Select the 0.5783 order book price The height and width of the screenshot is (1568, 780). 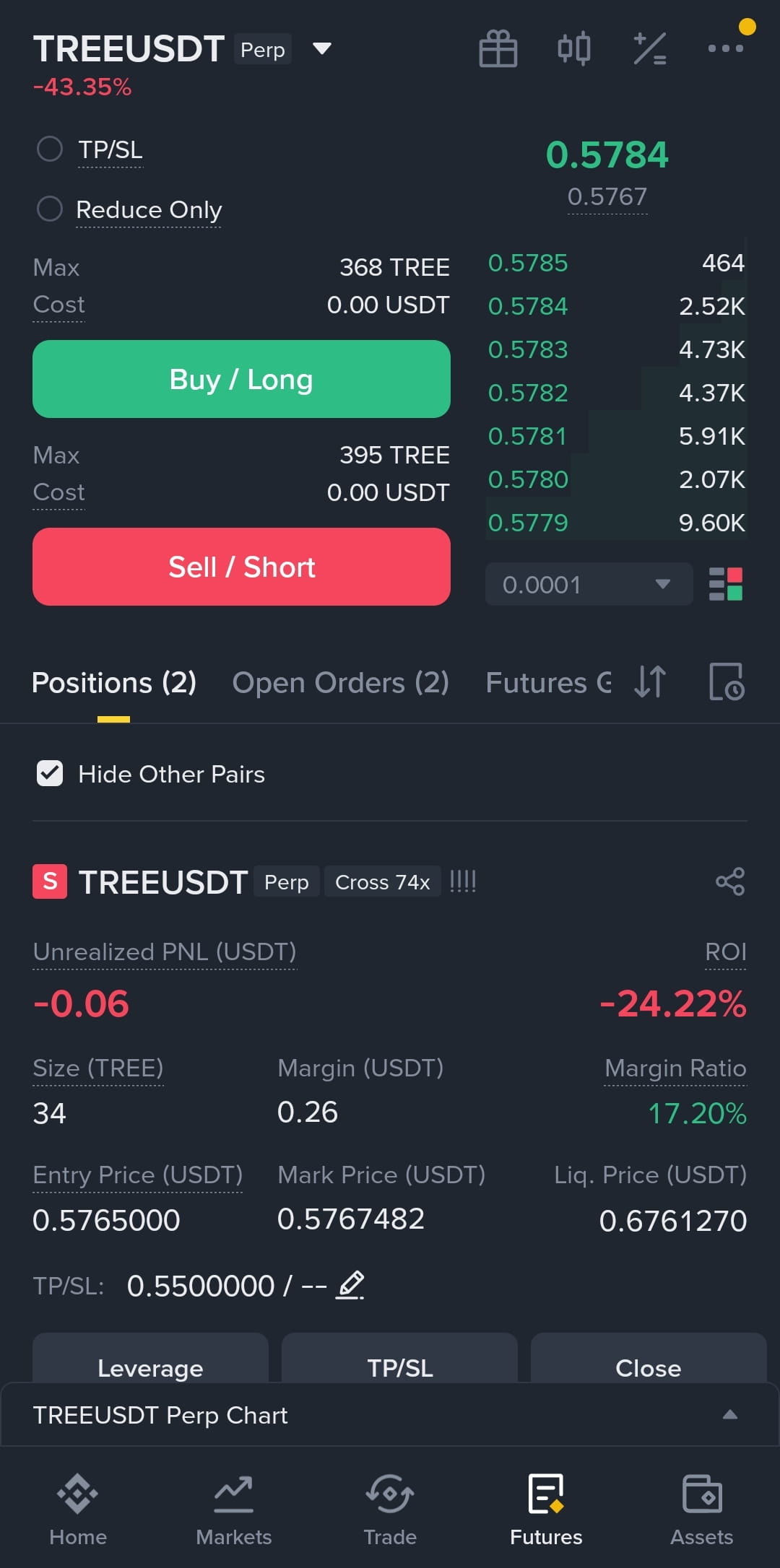point(528,349)
